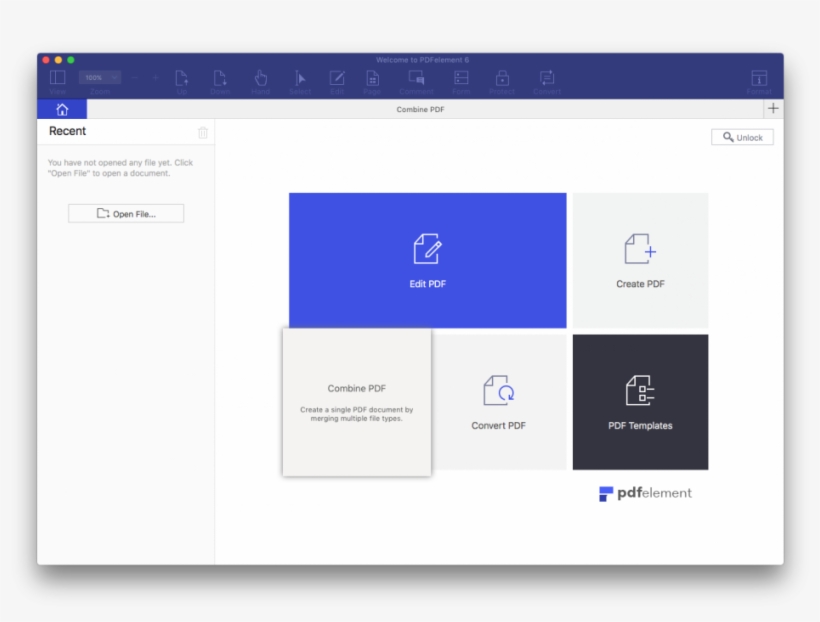Image resolution: width=820 pixels, height=622 pixels.
Task: Choose the Combine PDF tile
Action: (357, 402)
